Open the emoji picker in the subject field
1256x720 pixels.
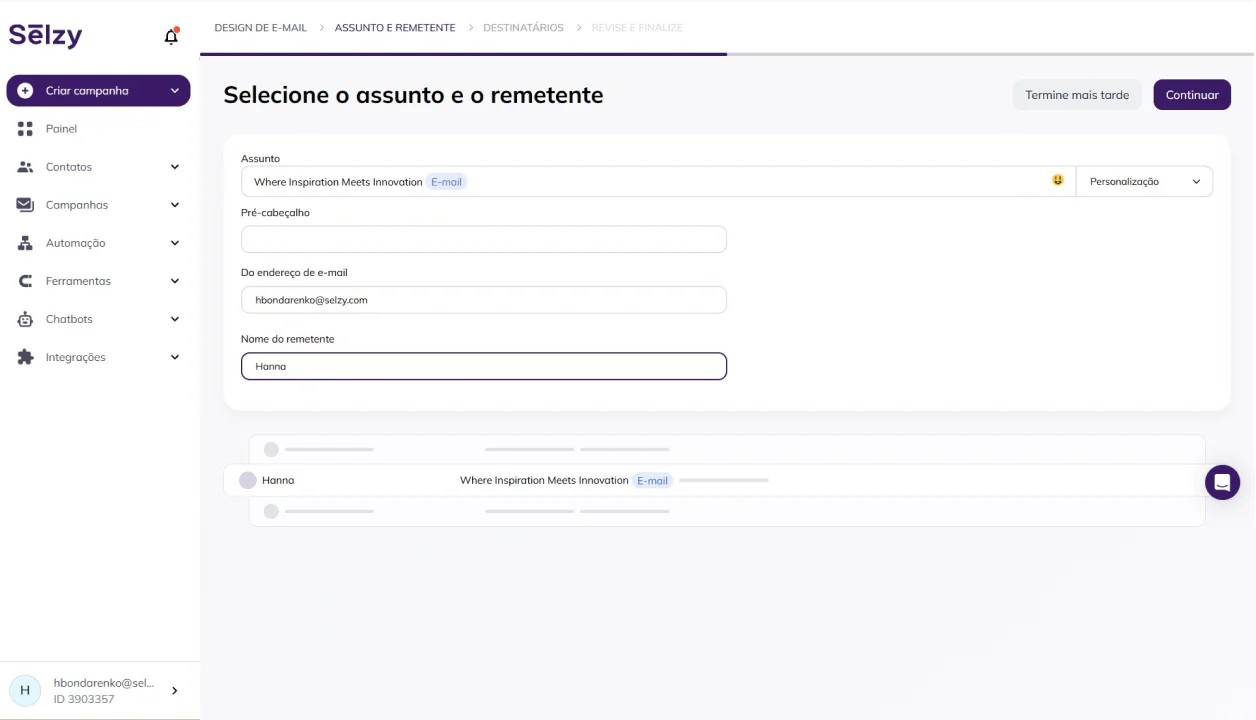tap(1057, 180)
